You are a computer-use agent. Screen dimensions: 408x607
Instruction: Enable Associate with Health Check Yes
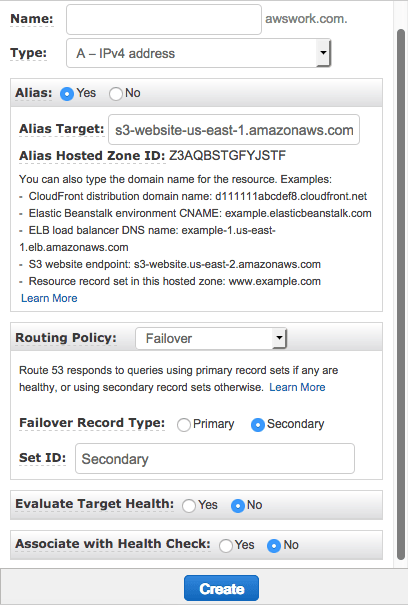(226, 546)
